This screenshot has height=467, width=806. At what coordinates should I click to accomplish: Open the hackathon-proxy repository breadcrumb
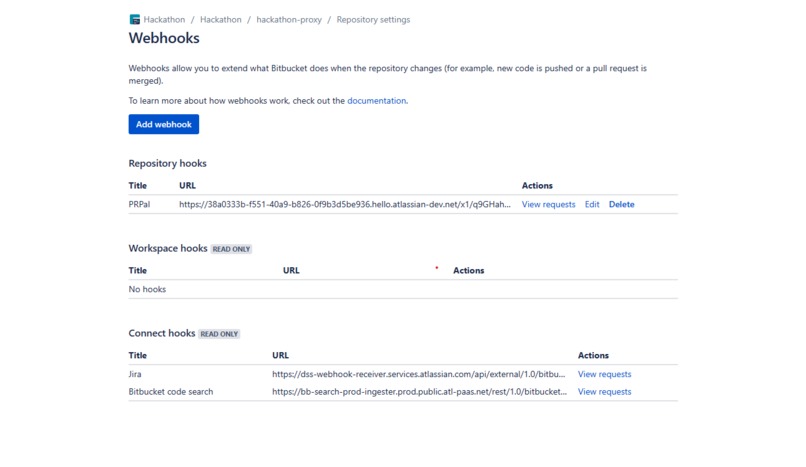tap(288, 19)
